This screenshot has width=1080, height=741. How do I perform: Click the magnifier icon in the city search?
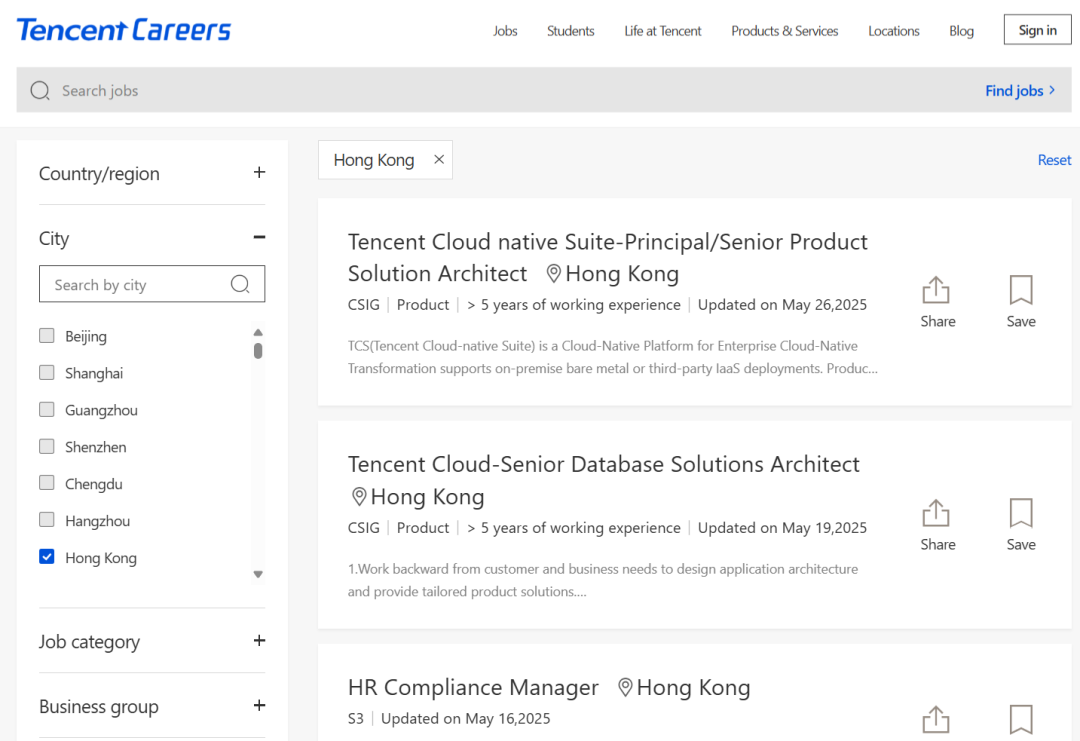click(x=240, y=284)
